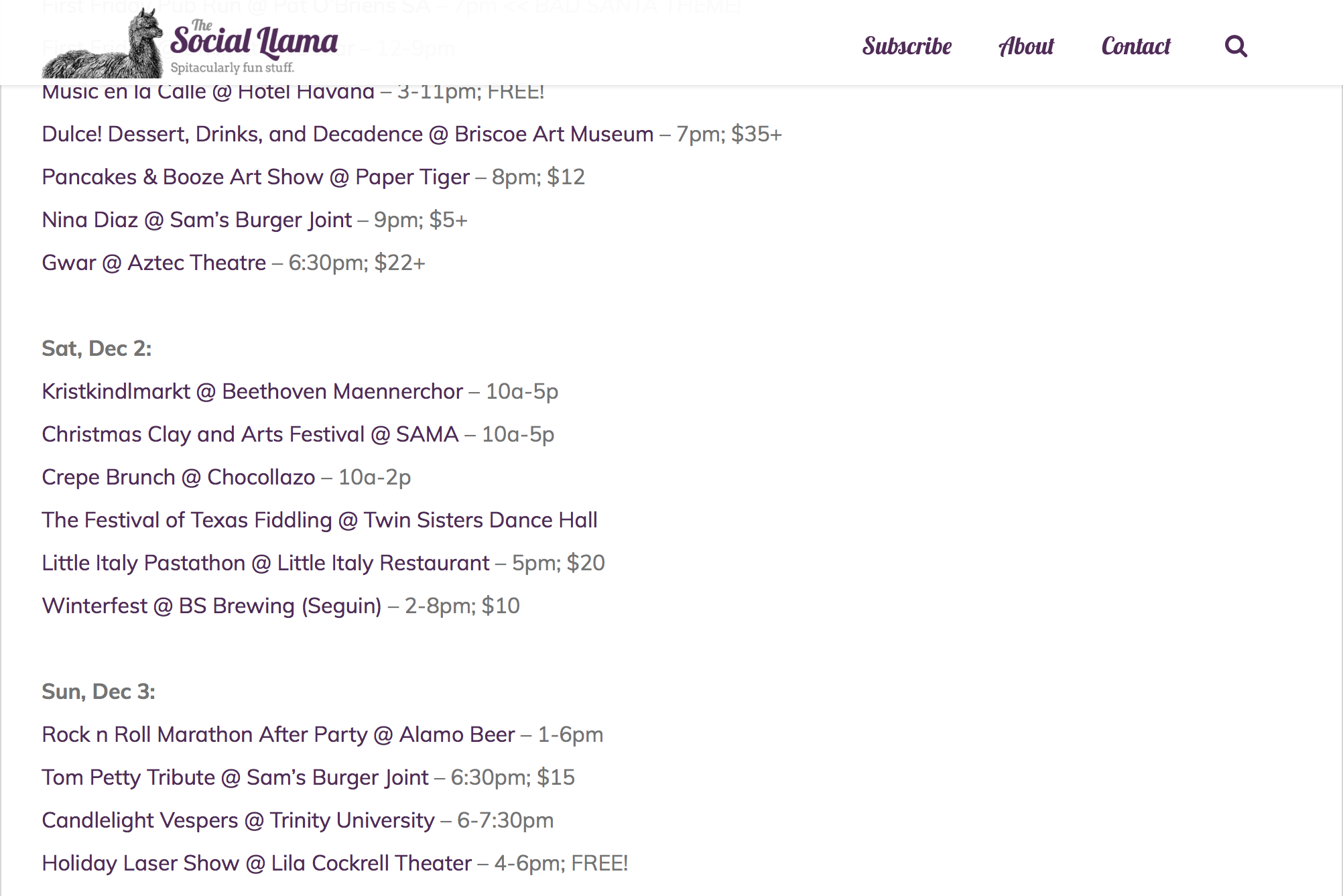
Task: Click Christmas Clay and Arts Festival link
Action: [250, 434]
